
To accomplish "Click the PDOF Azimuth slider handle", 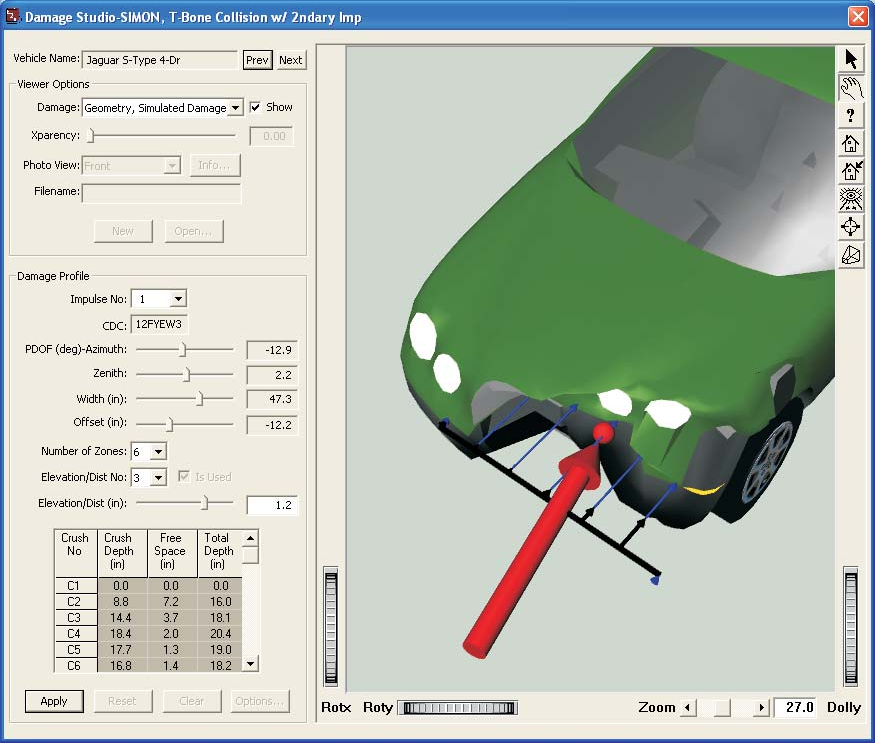I will [182, 349].
